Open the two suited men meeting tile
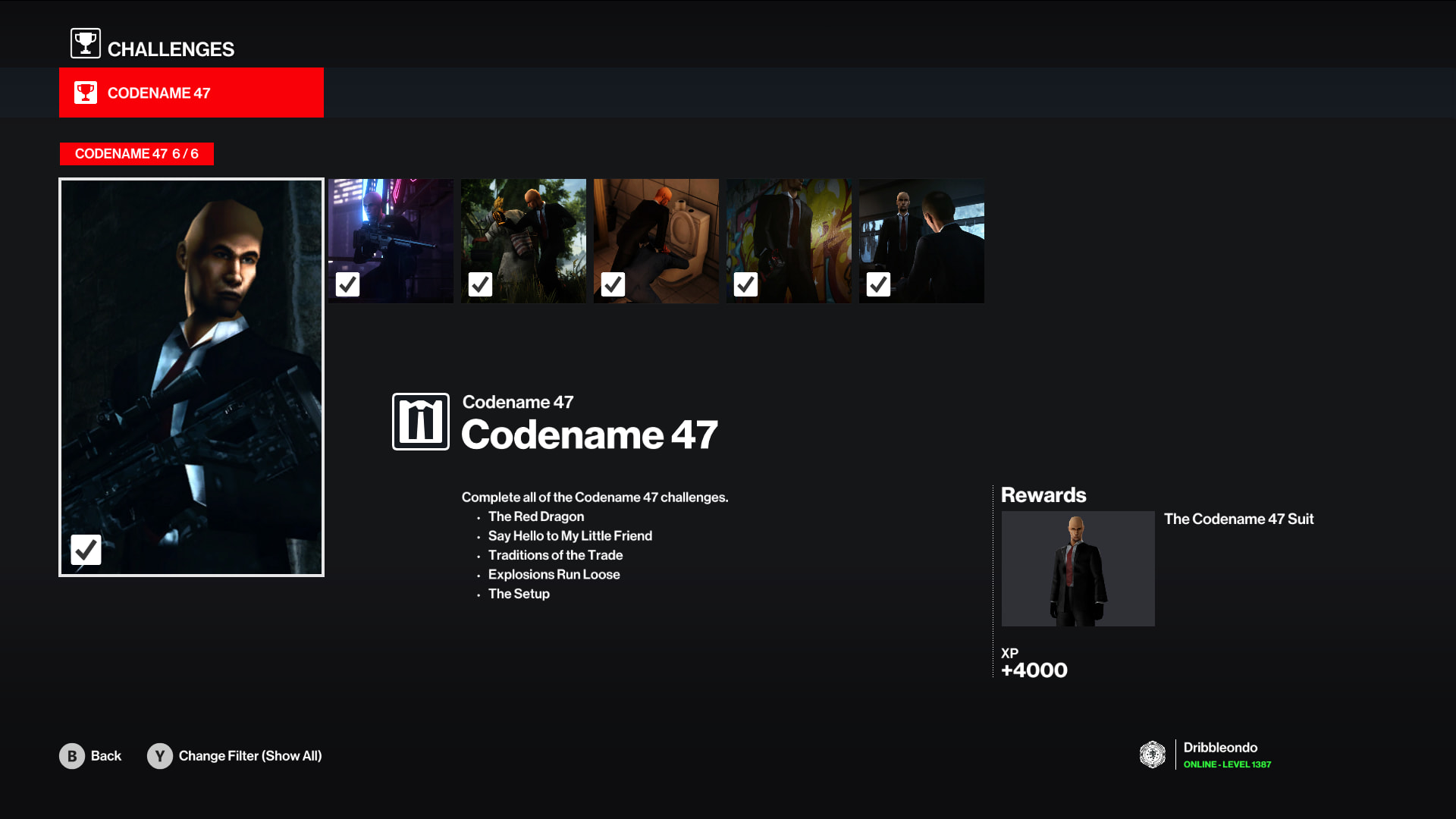The image size is (1456, 819). click(x=921, y=241)
